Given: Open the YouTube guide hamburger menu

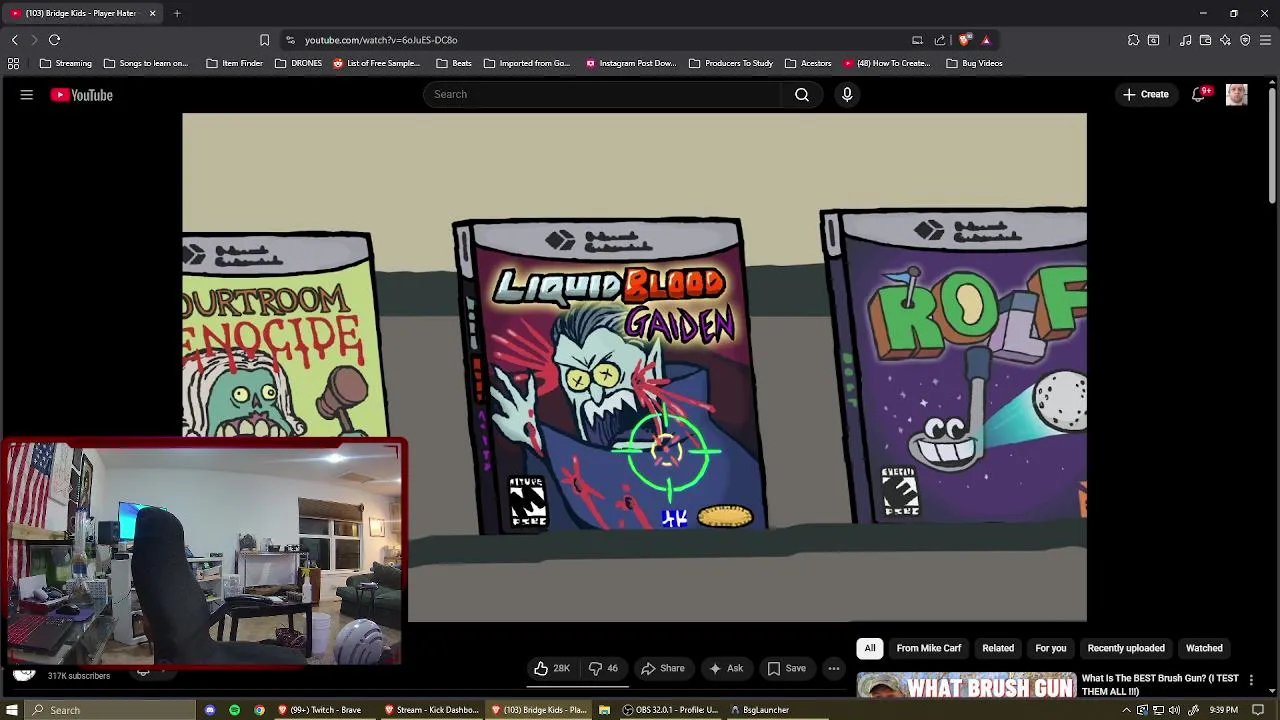Looking at the screenshot, I should pos(27,95).
